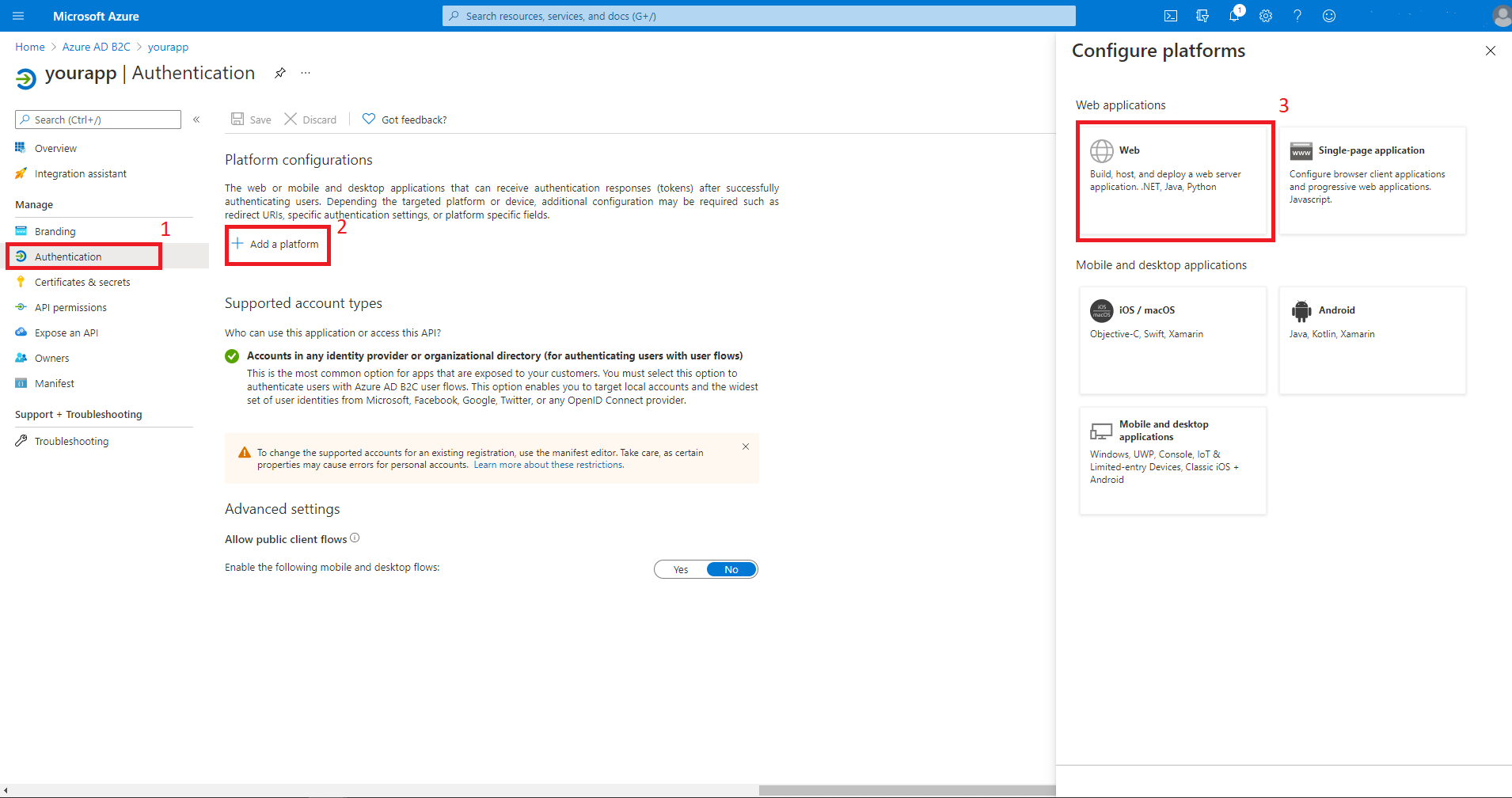1512x798 pixels.
Task: Open the Help pane
Action: click(1298, 16)
